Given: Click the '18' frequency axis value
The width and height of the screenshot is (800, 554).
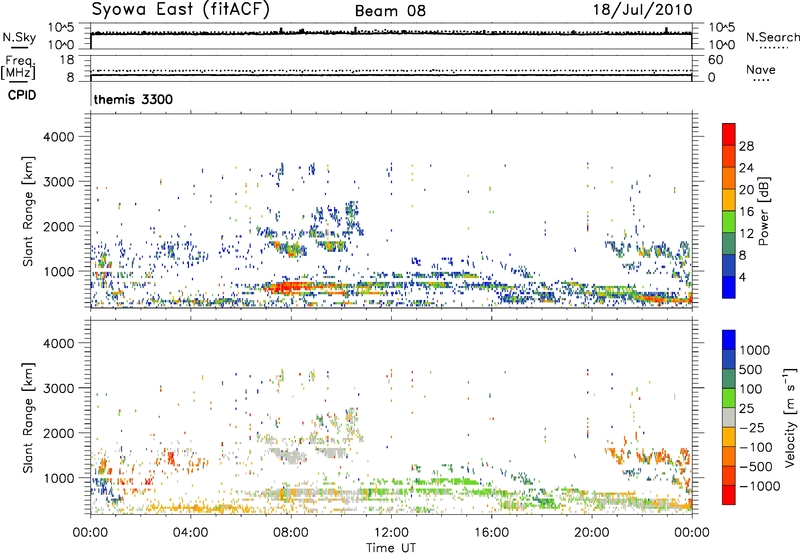Looking at the screenshot, I should pyautogui.click(x=67, y=60).
